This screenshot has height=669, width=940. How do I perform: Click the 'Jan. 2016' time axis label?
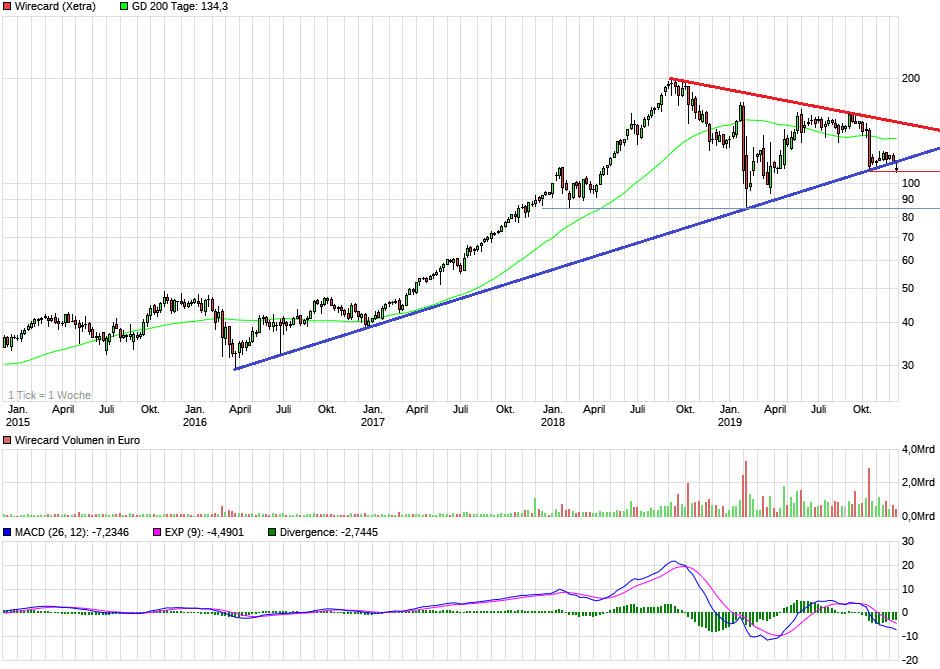pyautogui.click(x=195, y=416)
